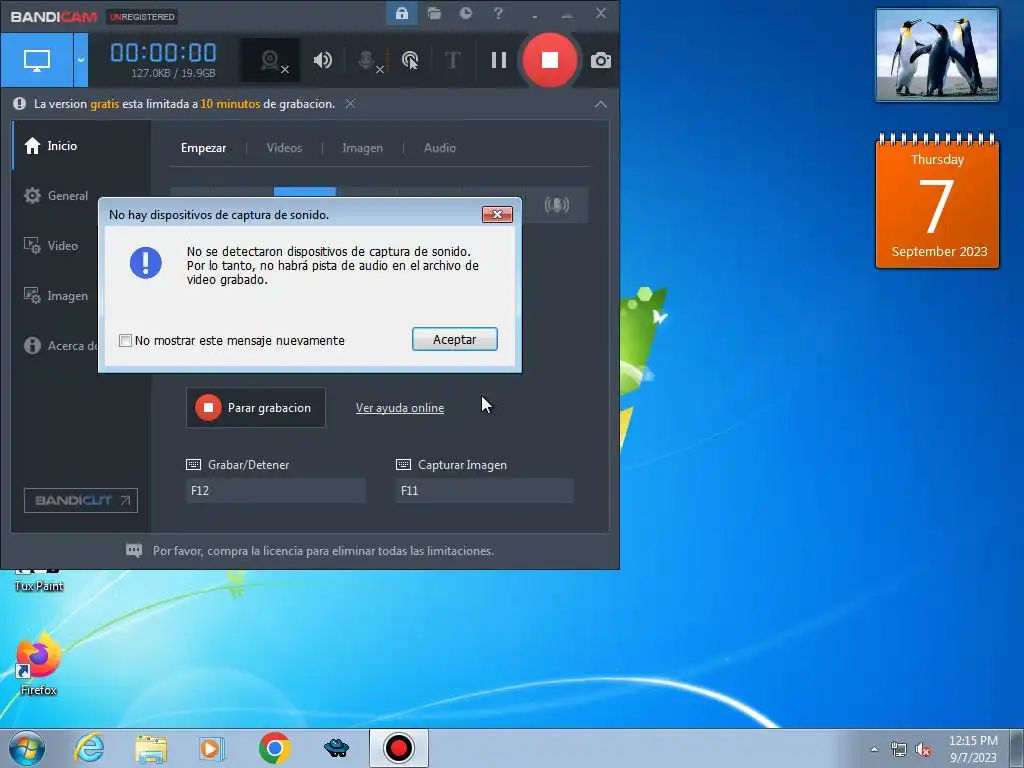Click the penguins slideshow gadget
1024x768 pixels.
937,55
